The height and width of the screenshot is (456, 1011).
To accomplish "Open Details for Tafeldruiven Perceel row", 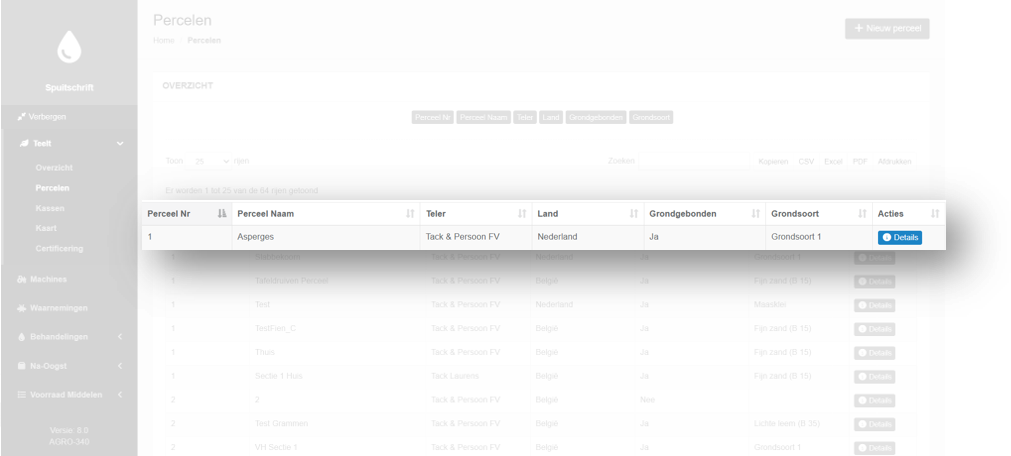I will (x=874, y=281).
